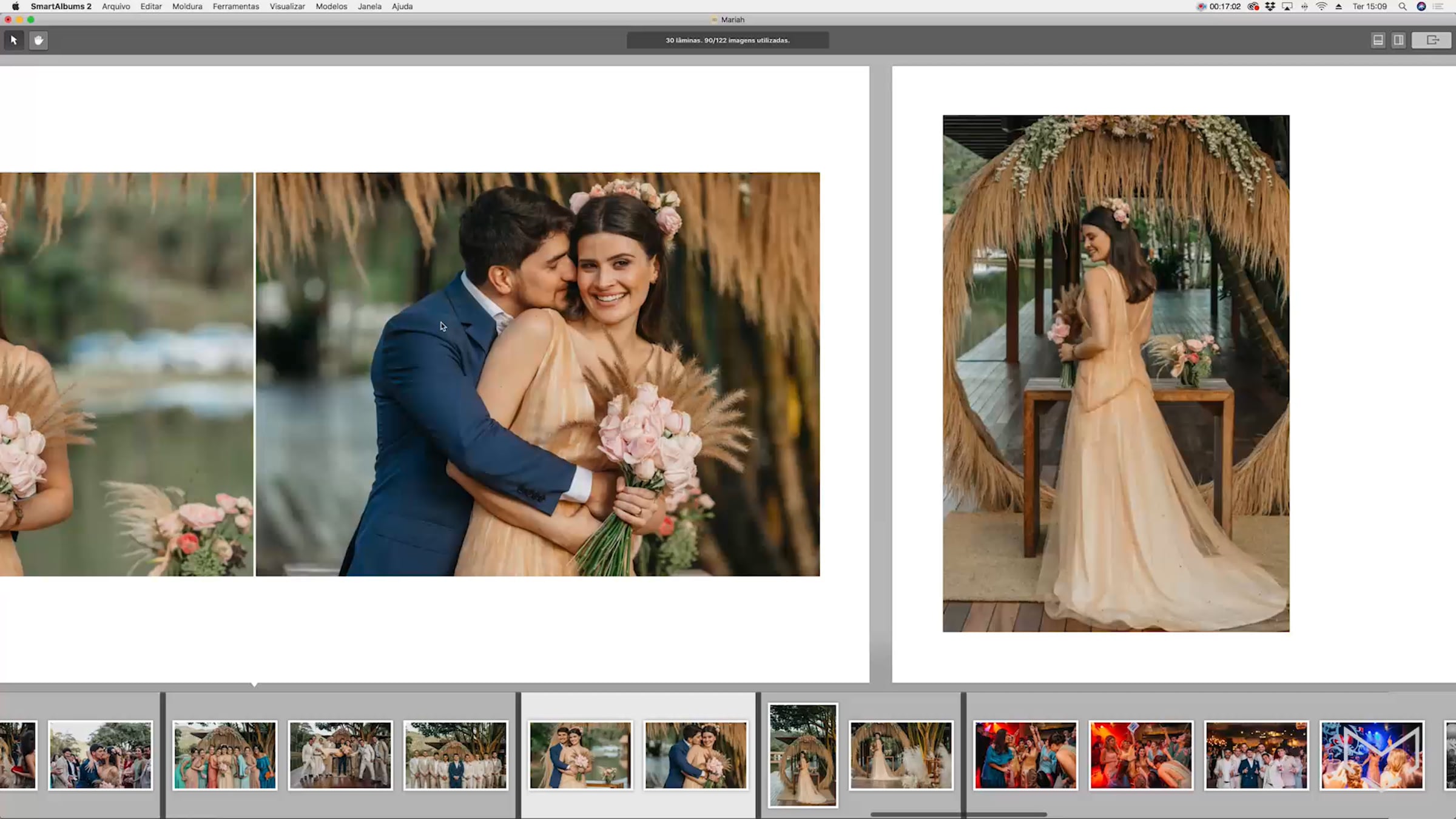Image resolution: width=1456 pixels, height=819 pixels.
Task: Open the AirPlay display menu
Action: pos(1287,7)
